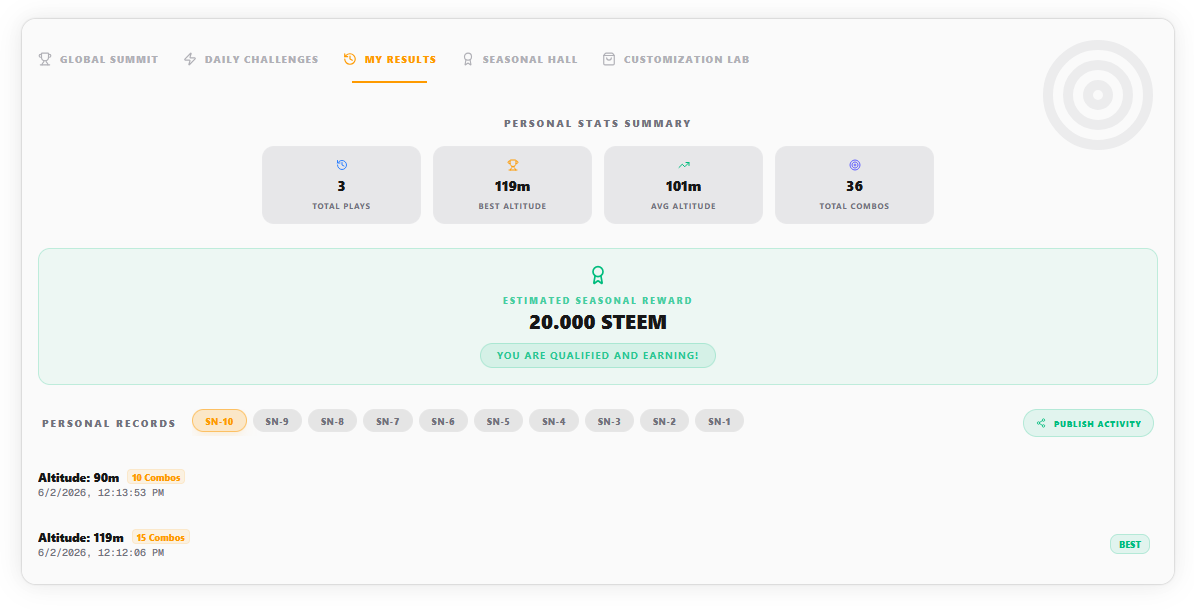Click the history clock icon beside My Results
This screenshot has width=1194, height=610.
(x=350, y=59)
